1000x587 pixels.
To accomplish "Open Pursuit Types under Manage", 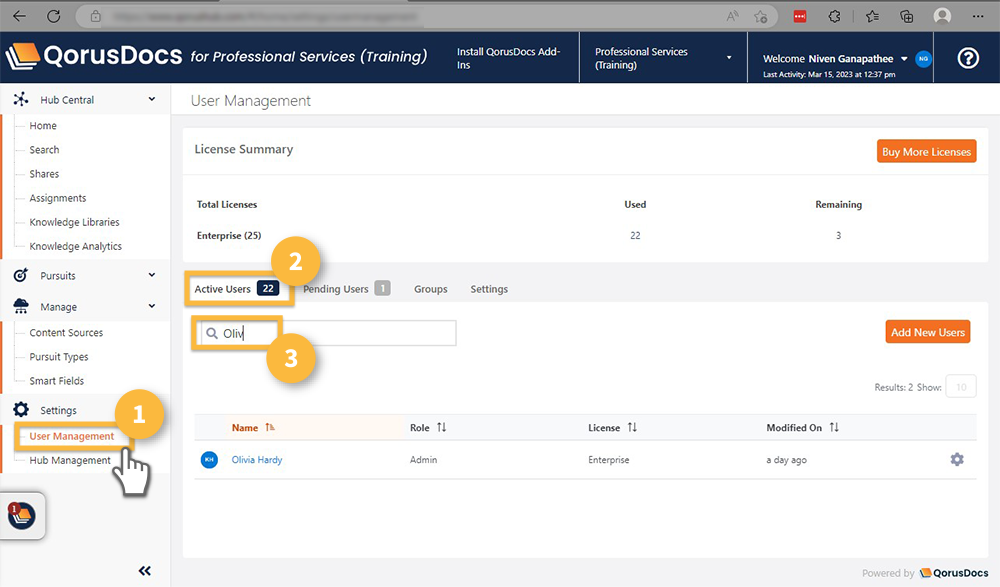I will 59,357.
